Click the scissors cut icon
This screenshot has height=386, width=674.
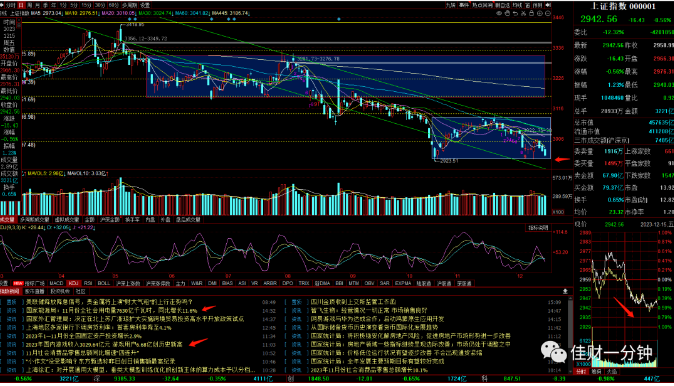coord(524,13)
